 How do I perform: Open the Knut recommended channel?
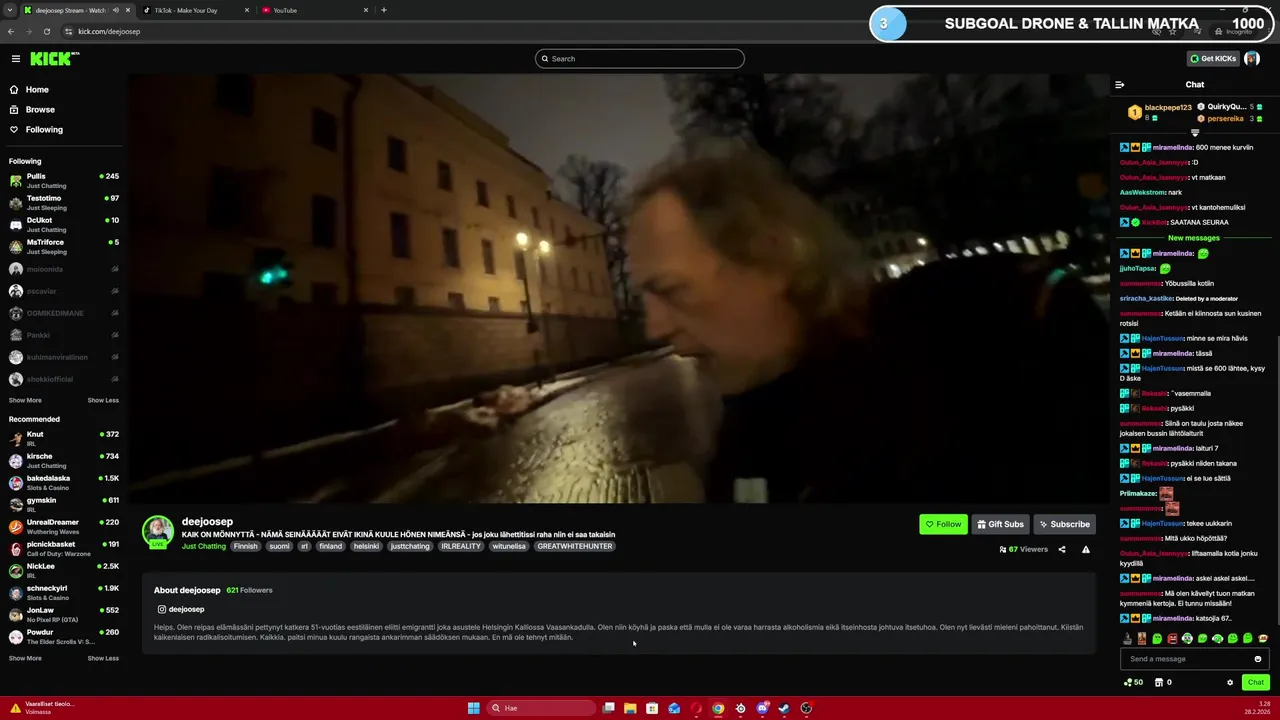[x=64, y=438]
